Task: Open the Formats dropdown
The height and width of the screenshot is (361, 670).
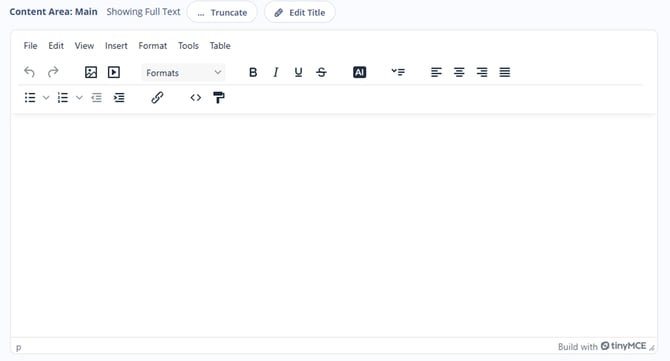Action: (183, 73)
